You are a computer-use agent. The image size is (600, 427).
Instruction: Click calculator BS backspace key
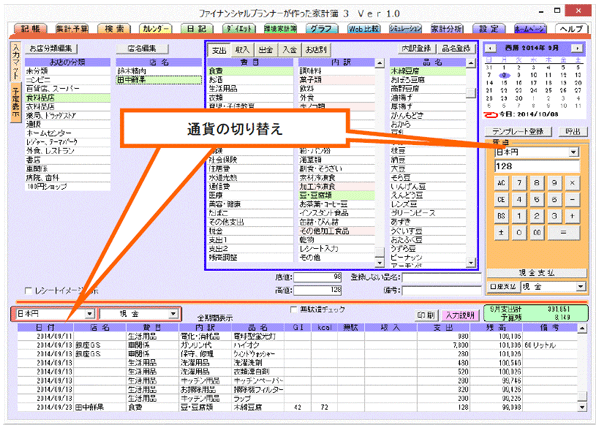click(501, 216)
